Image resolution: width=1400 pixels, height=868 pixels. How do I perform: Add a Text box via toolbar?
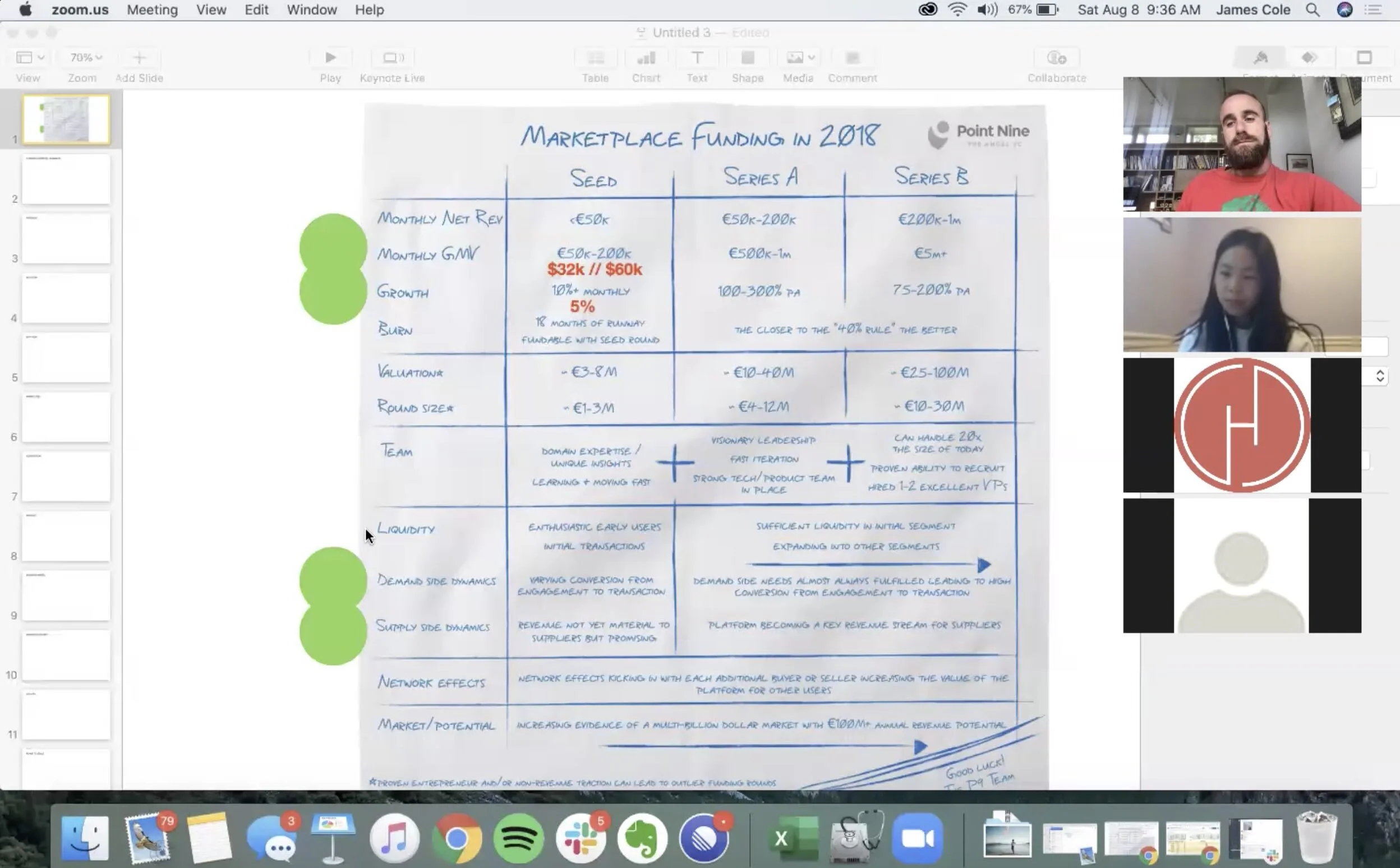pos(697,58)
